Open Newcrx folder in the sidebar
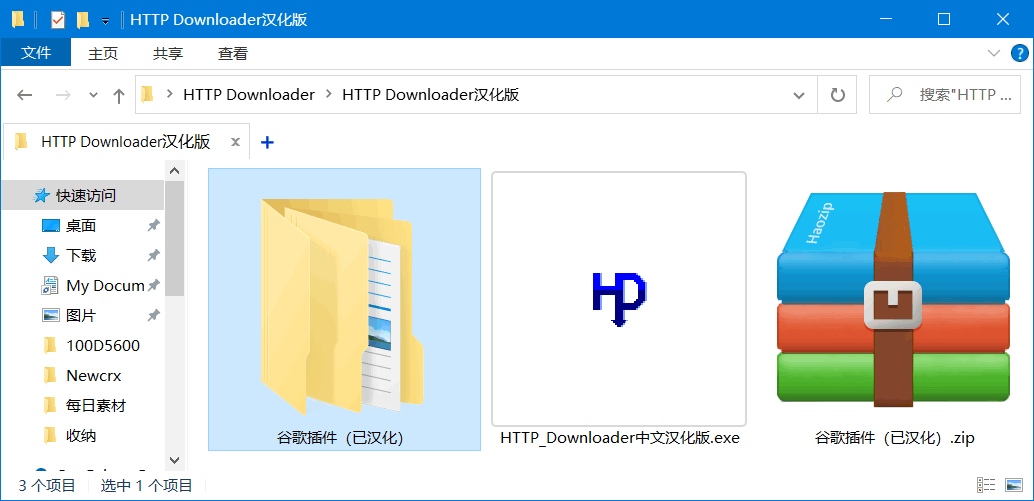The width and height of the screenshot is (1034, 501). coord(94,376)
